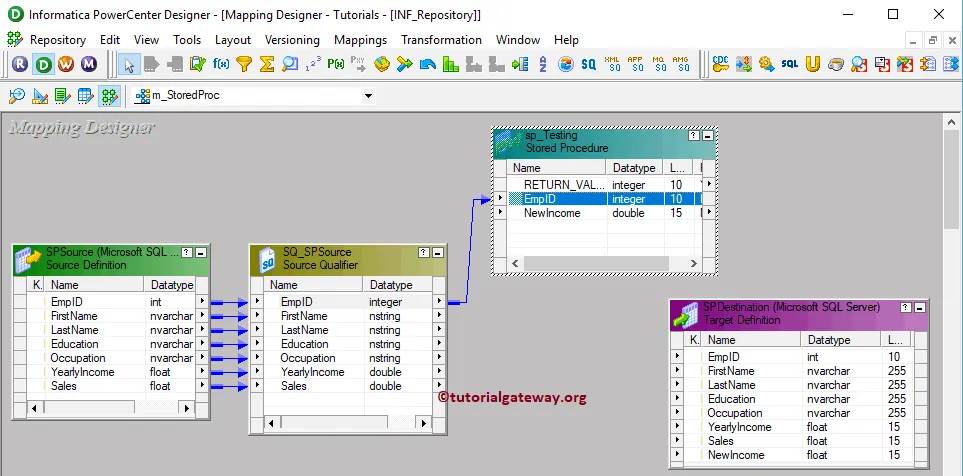Viewport: 963px width, 476px height.
Task: Open the m_StoredProc mapping dropdown
Action: point(368,96)
